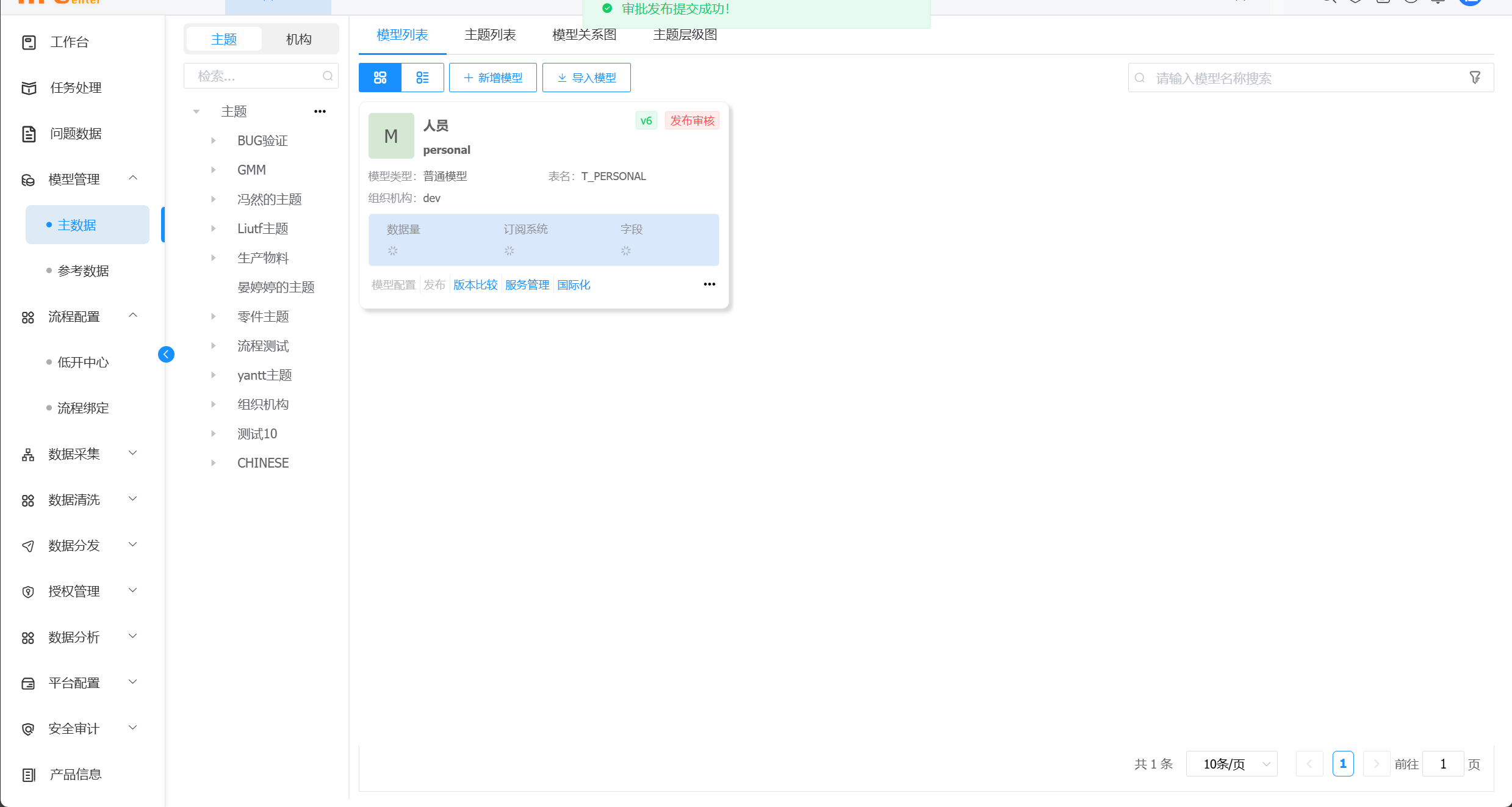Switch to card grid view
Screen dimensions: 1512x807
coord(380,78)
